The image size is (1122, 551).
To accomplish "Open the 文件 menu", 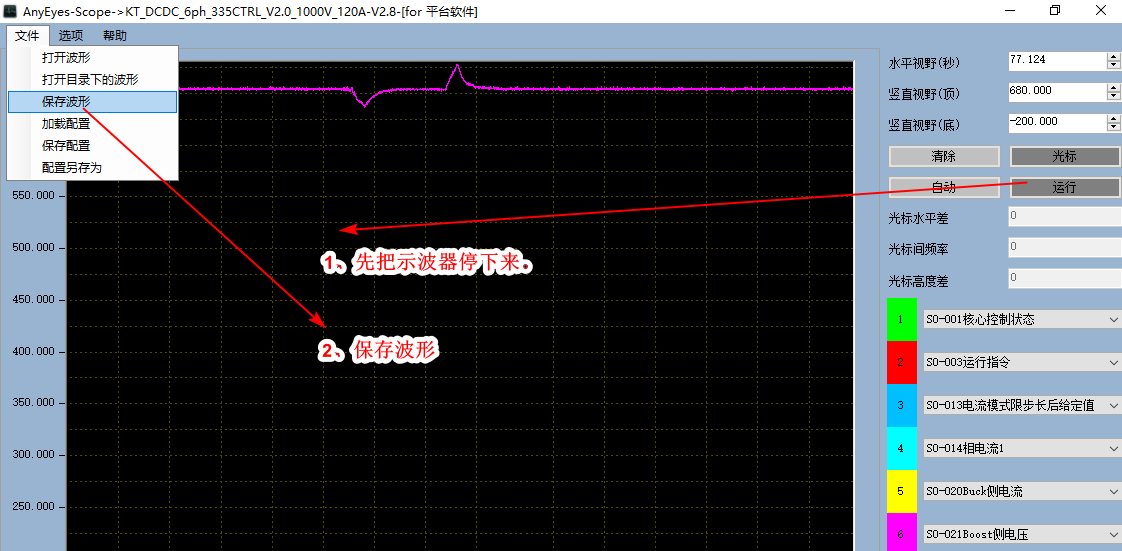I will point(27,36).
